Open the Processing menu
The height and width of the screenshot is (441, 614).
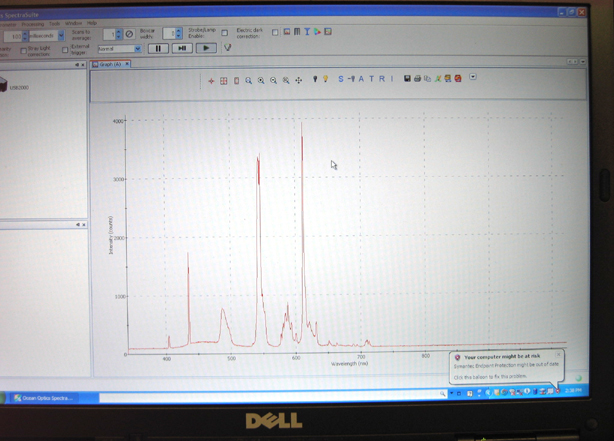click(x=33, y=24)
